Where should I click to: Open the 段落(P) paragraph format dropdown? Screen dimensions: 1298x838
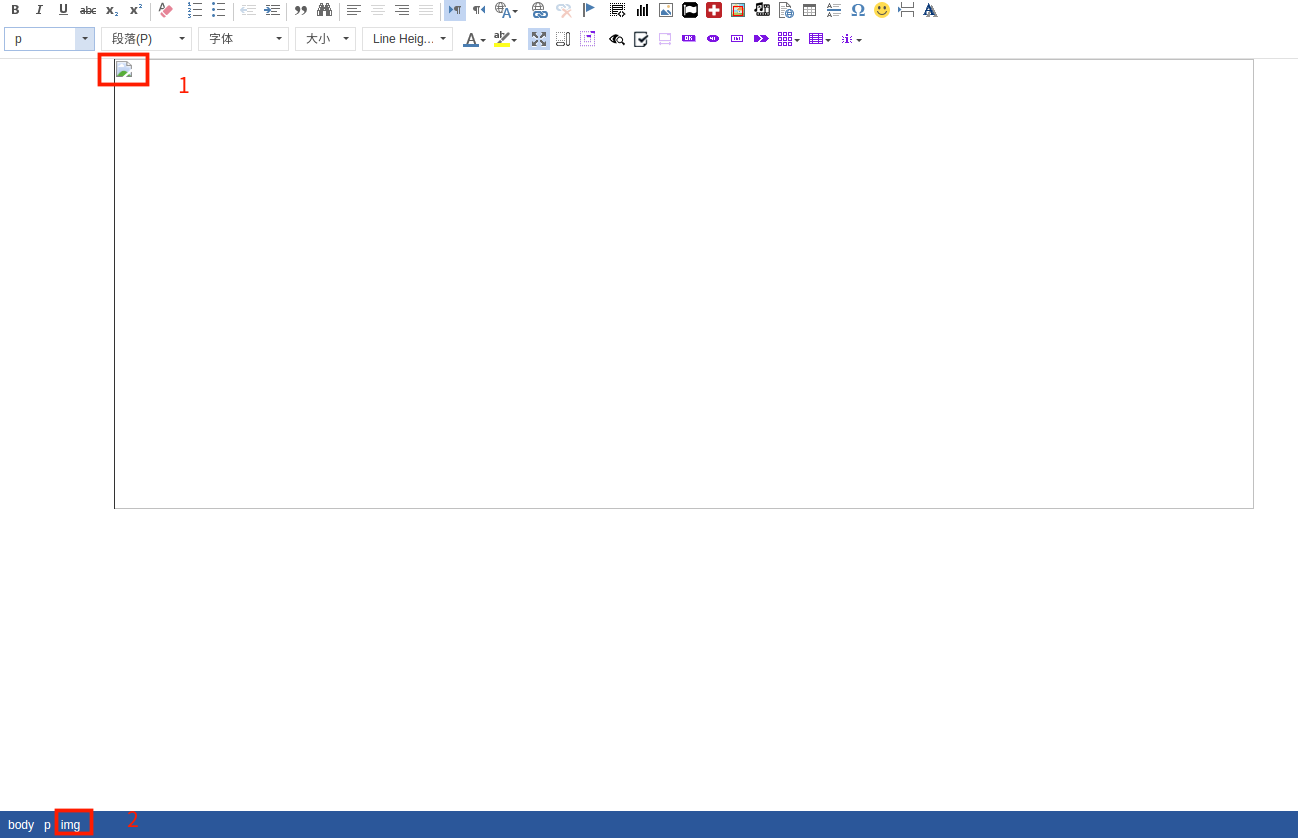146,39
